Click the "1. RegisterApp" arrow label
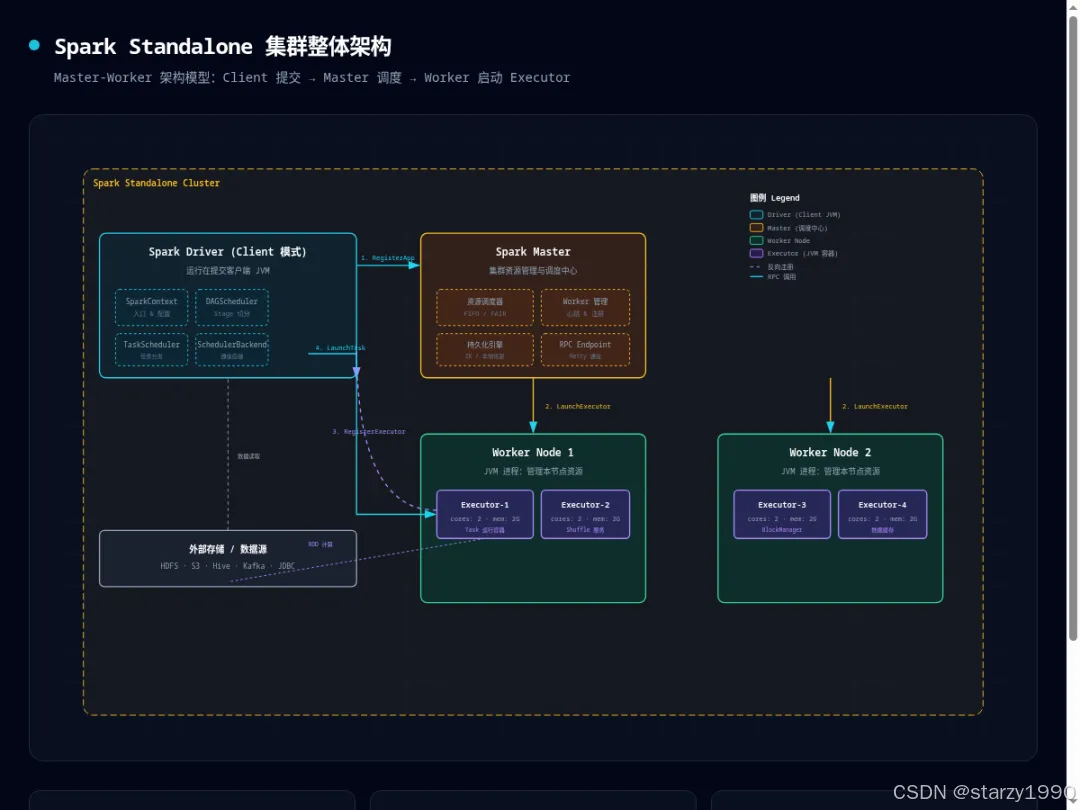 point(388,258)
